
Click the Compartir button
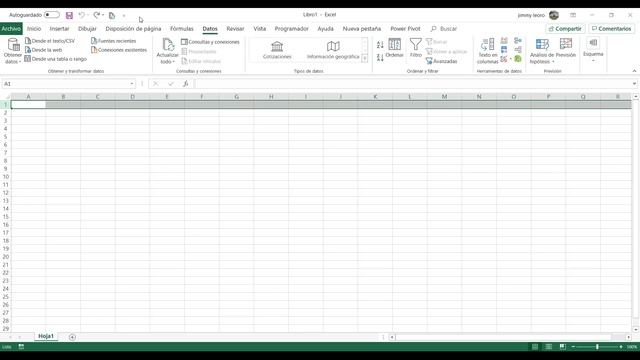[x=565, y=29]
